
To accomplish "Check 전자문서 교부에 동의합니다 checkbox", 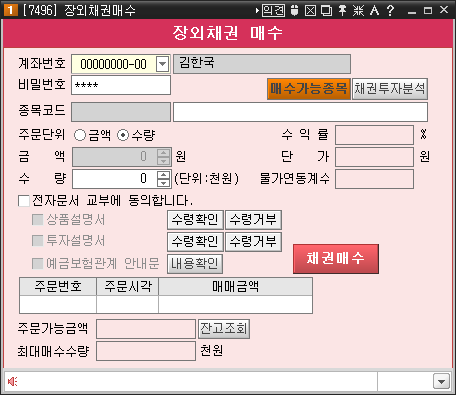I will [24, 201].
